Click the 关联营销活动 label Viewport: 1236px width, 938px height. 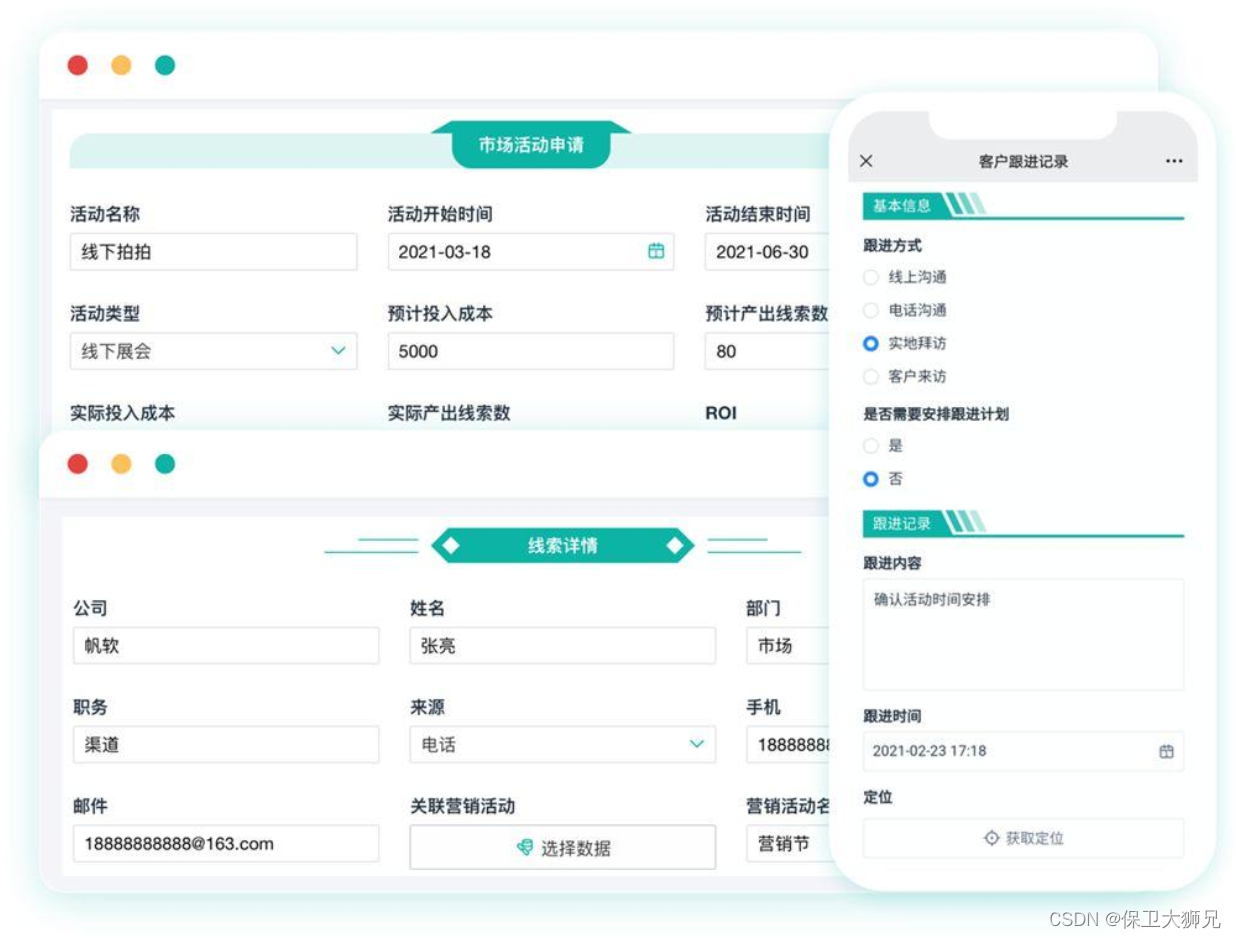463,806
